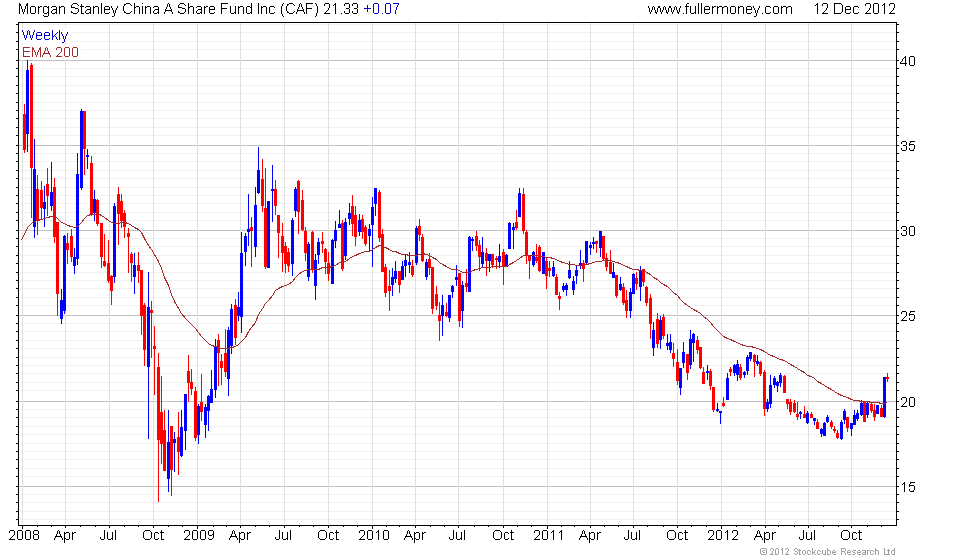This screenshot has width=980, height=560.
Task: Click the '20' price axis label
Action: coord(908,402)
